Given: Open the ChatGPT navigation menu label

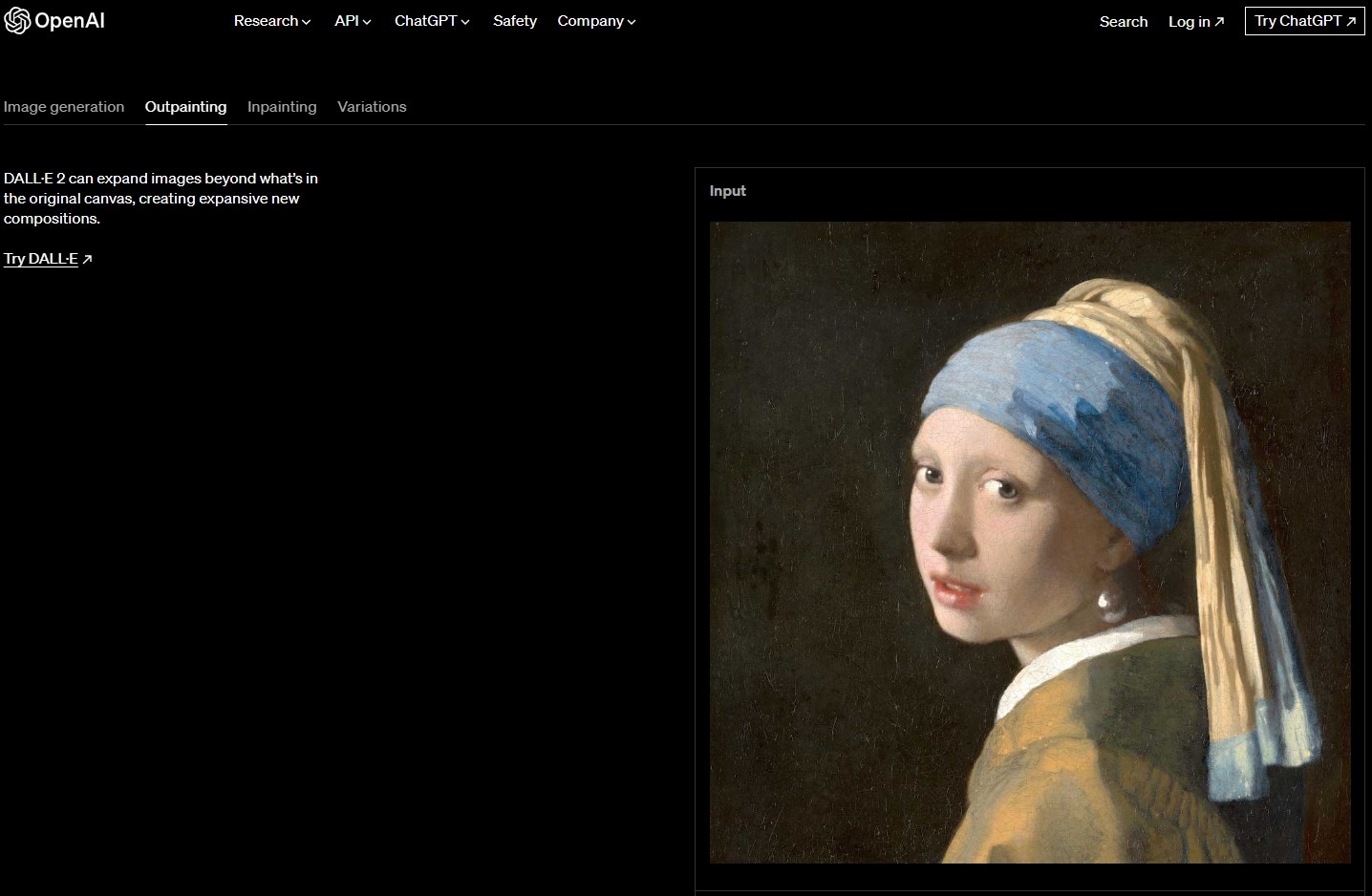Looking at the screenshot, I should pyautogui.click(x=425, y=21).
